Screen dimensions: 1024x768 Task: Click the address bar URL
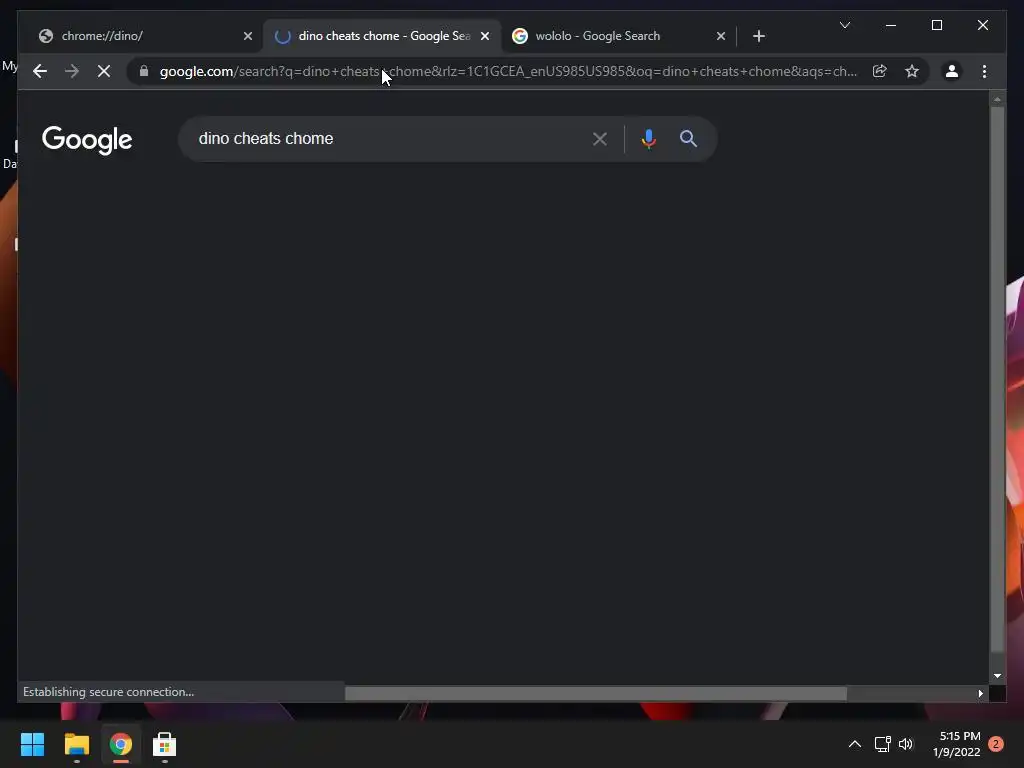click(508, 71)
